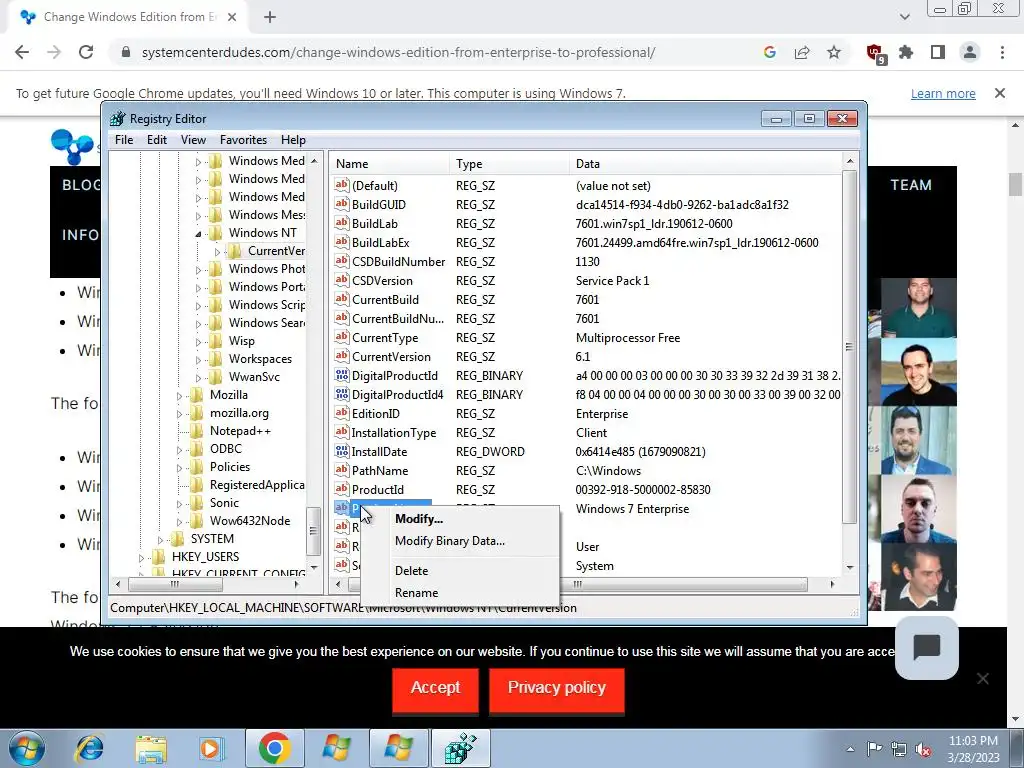Click the CSDBuildNumber value icon
The width and height of the screenshot is (1024, 768).
(342, 261)
